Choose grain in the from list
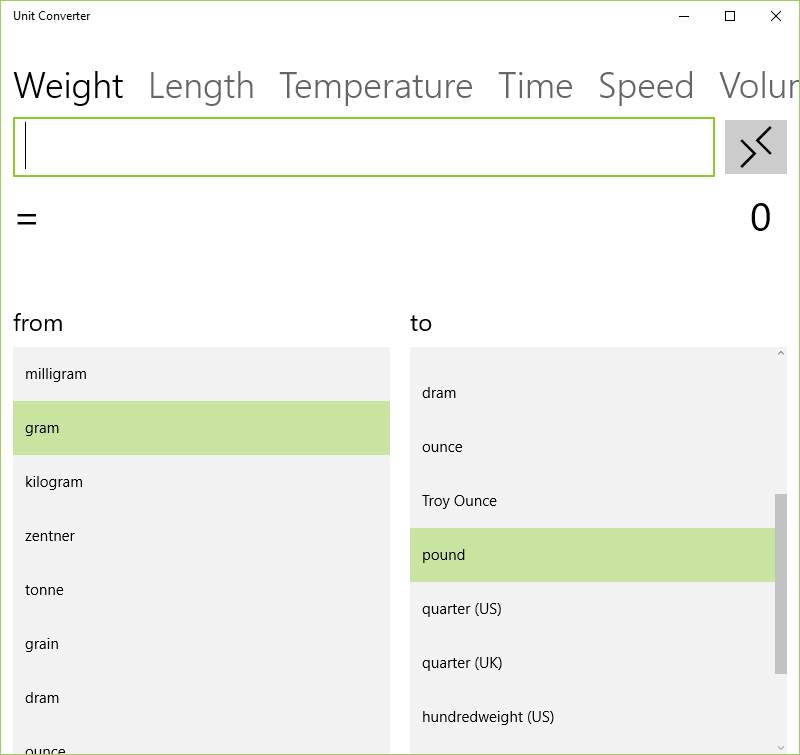Image resolution: width=800 pixels, height=755 pixels. (x=201, y=644)
